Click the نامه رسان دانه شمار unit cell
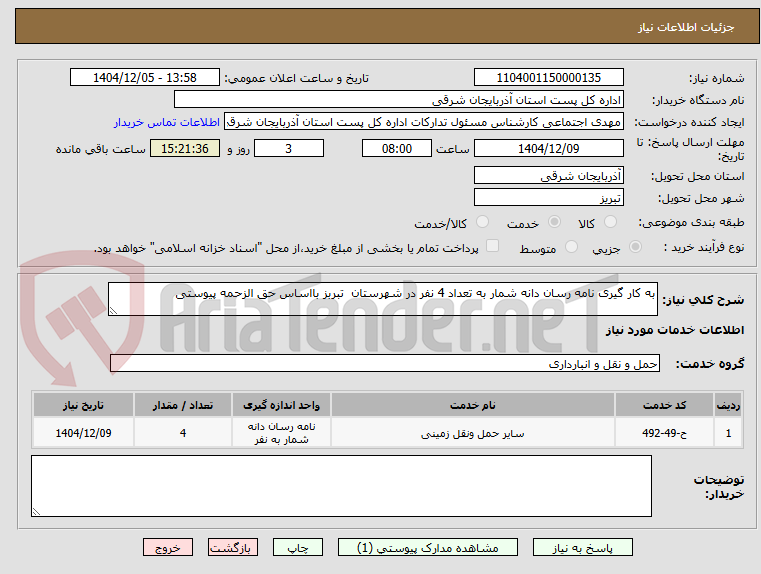Screen dimensions: 761x574 (x=281, y=432)
